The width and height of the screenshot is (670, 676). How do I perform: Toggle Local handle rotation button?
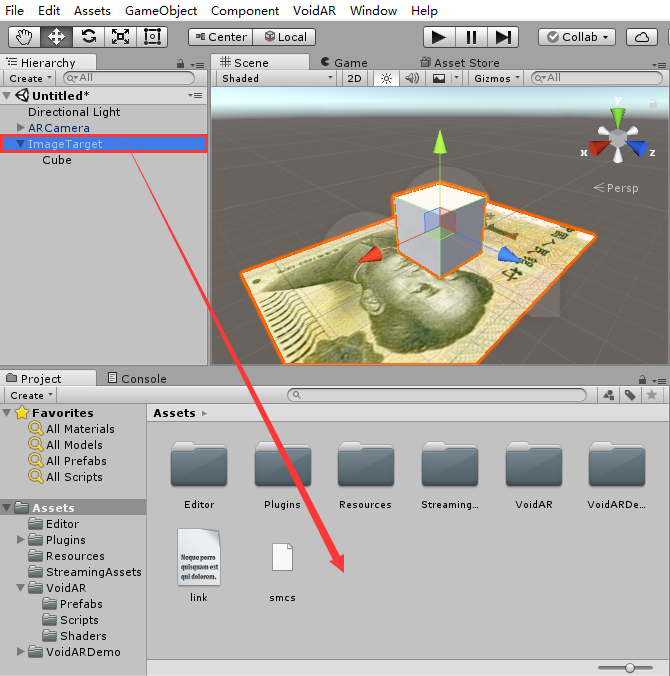(x=285, y=37)
